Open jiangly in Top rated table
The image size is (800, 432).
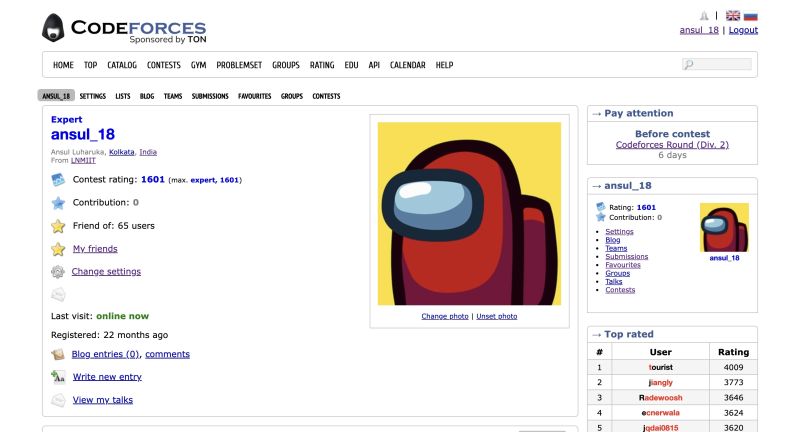[x=661, y=383]
